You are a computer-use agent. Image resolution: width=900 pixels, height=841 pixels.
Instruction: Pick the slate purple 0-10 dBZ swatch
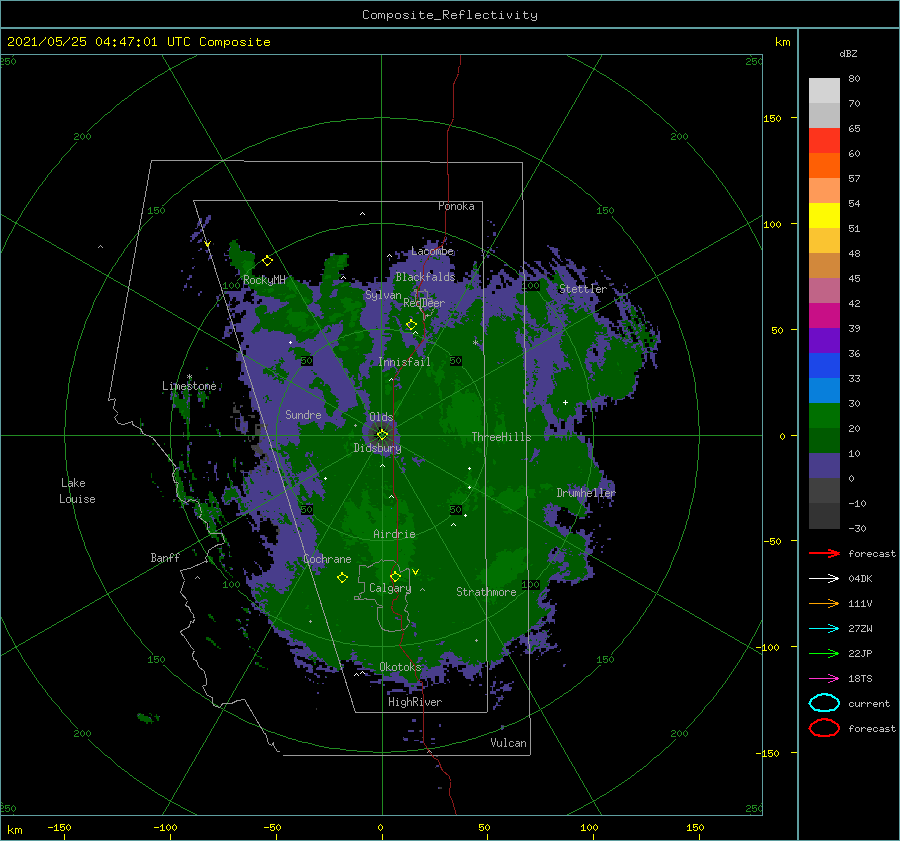pos(824,466)
